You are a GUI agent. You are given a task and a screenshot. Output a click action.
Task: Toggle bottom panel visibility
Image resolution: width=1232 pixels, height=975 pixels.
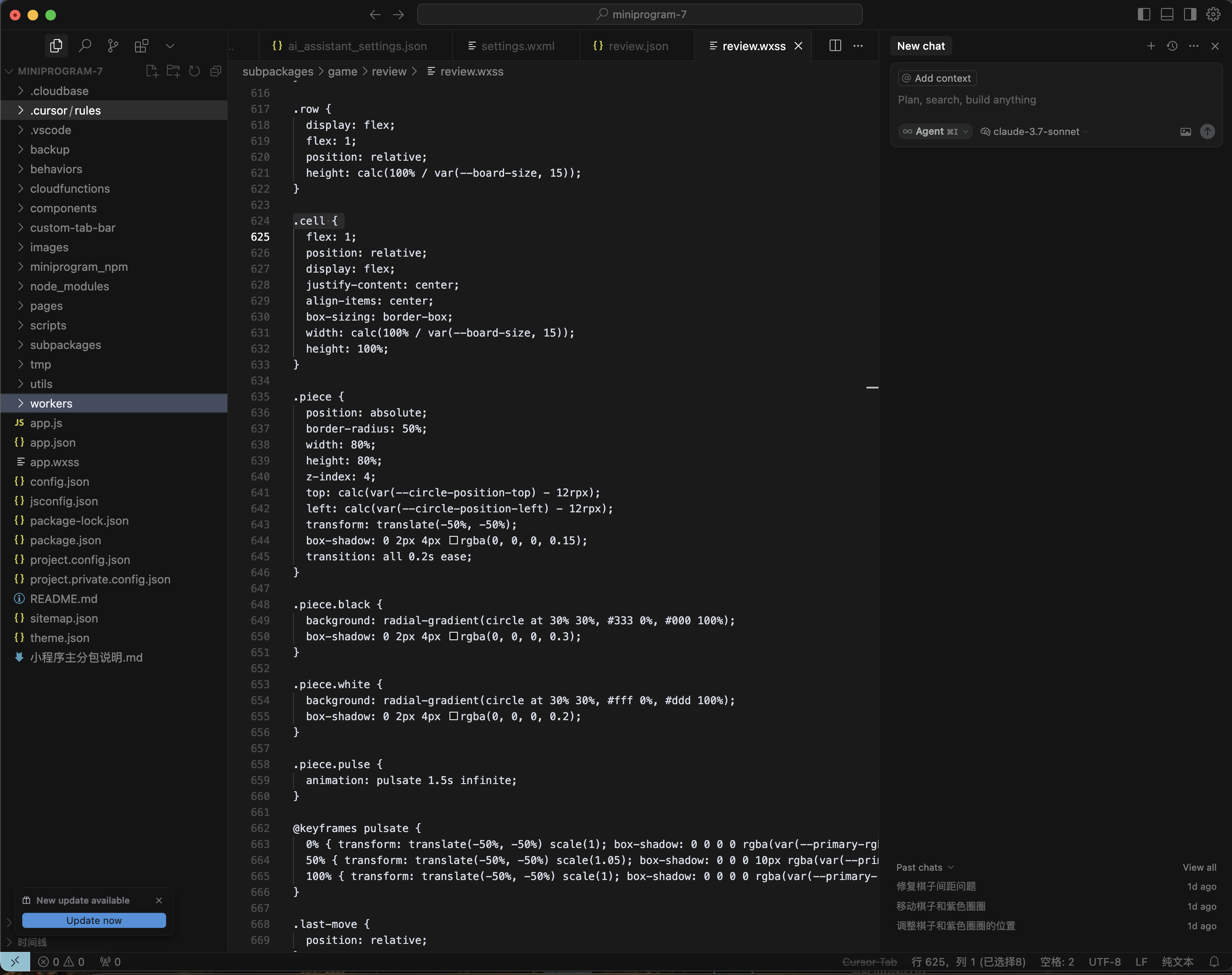[x=1168, y=14]
